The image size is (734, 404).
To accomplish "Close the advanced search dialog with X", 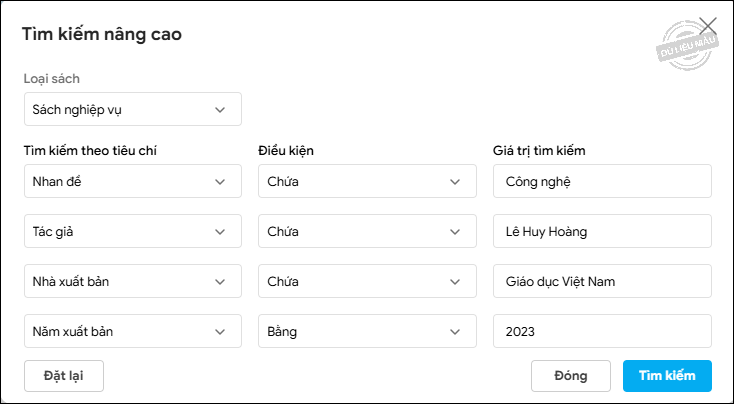I will [x=708, y=26].
